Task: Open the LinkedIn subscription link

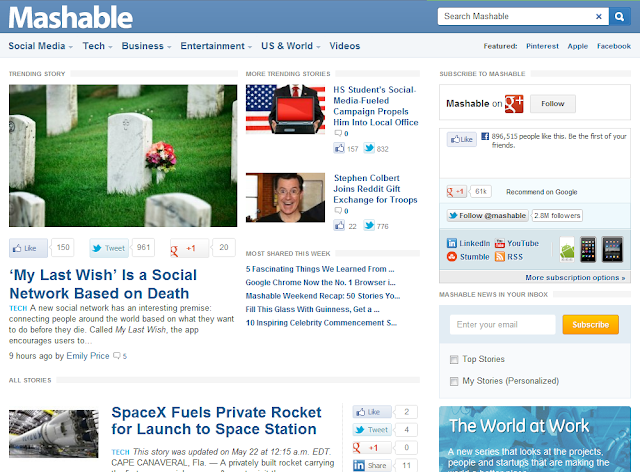Action: [469, 243]
